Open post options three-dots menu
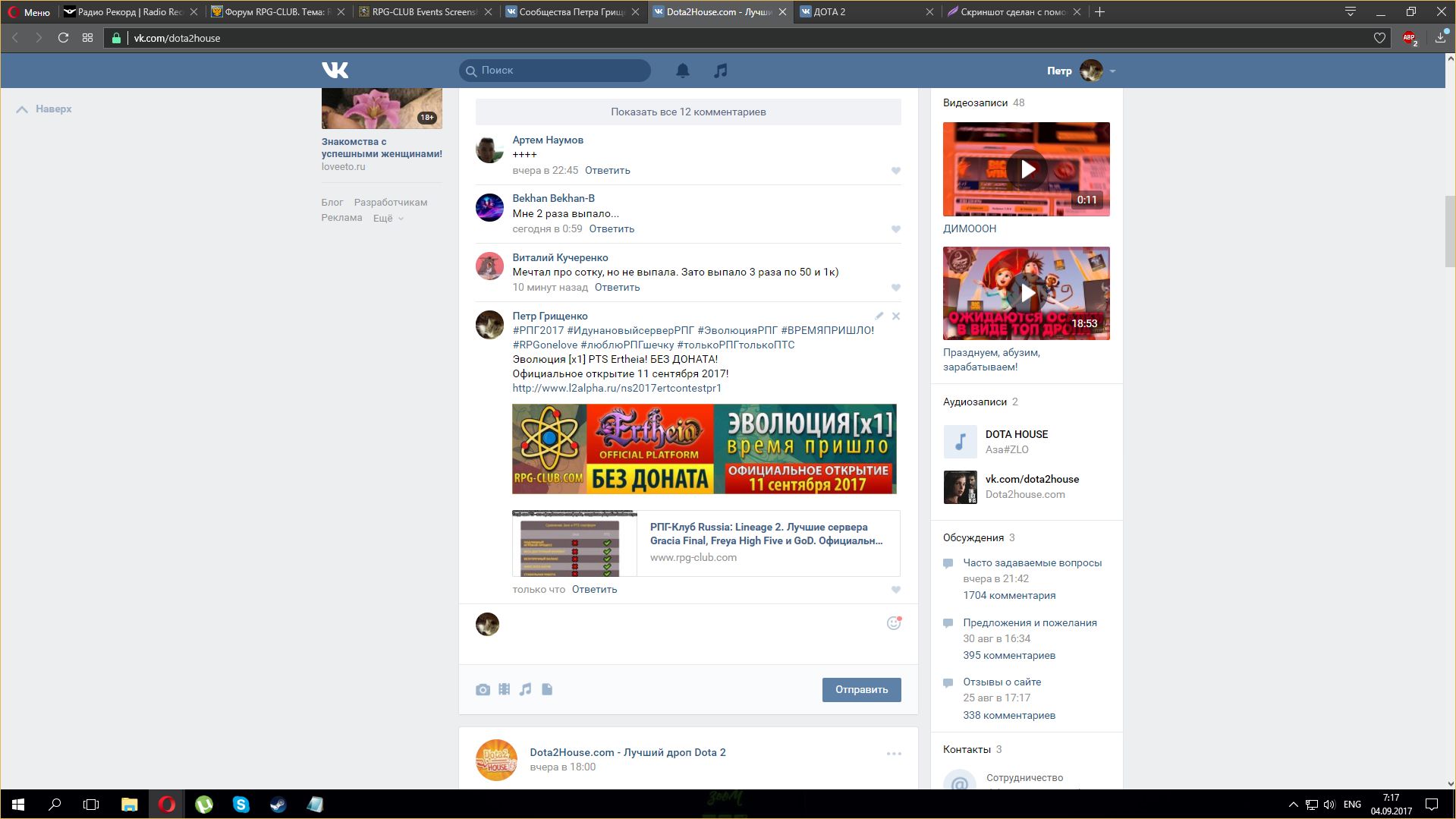This screenshot has width=1456, height=819. 894,754
